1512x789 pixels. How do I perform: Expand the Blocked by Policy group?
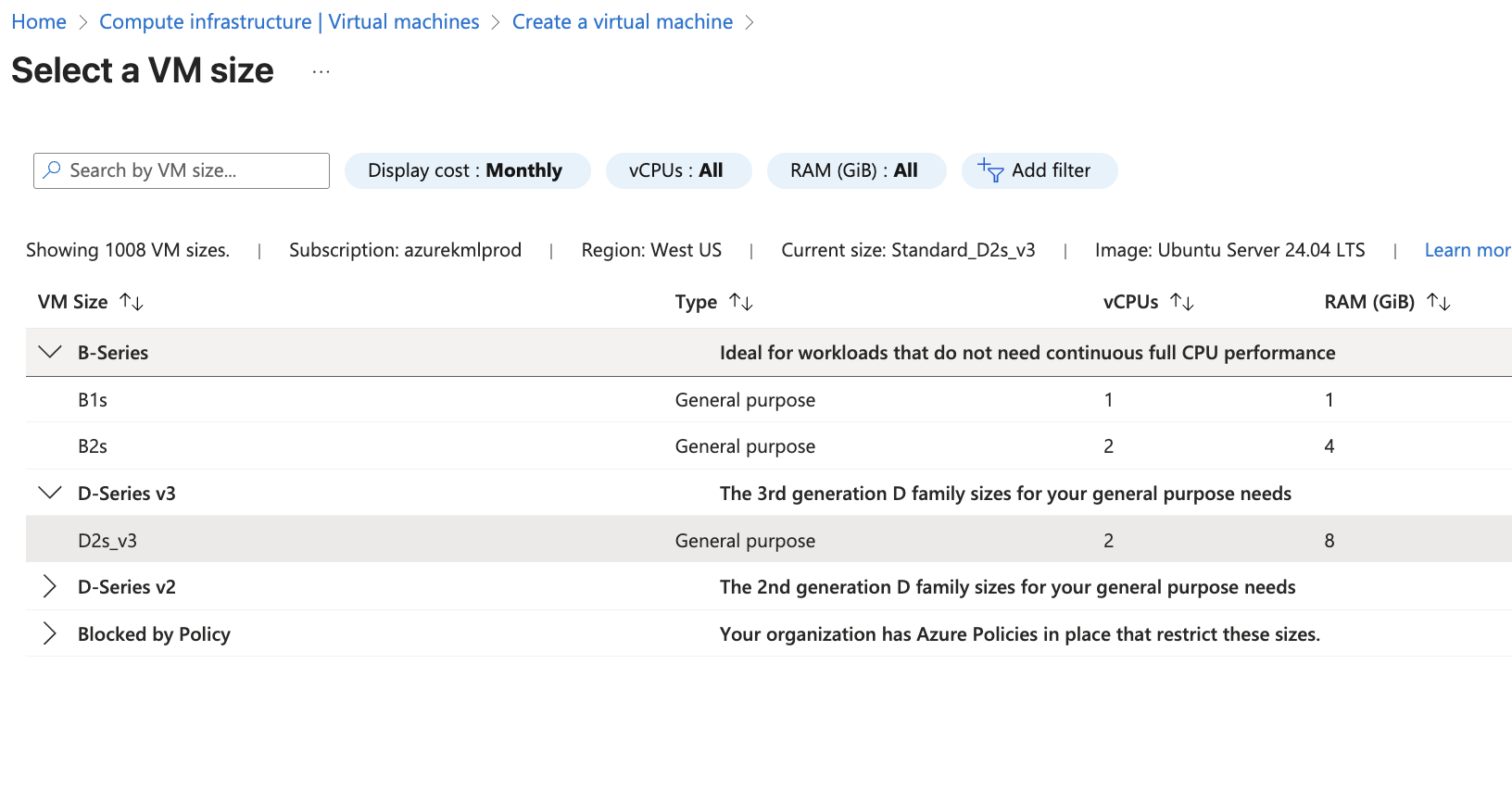[x=50, y=634]
